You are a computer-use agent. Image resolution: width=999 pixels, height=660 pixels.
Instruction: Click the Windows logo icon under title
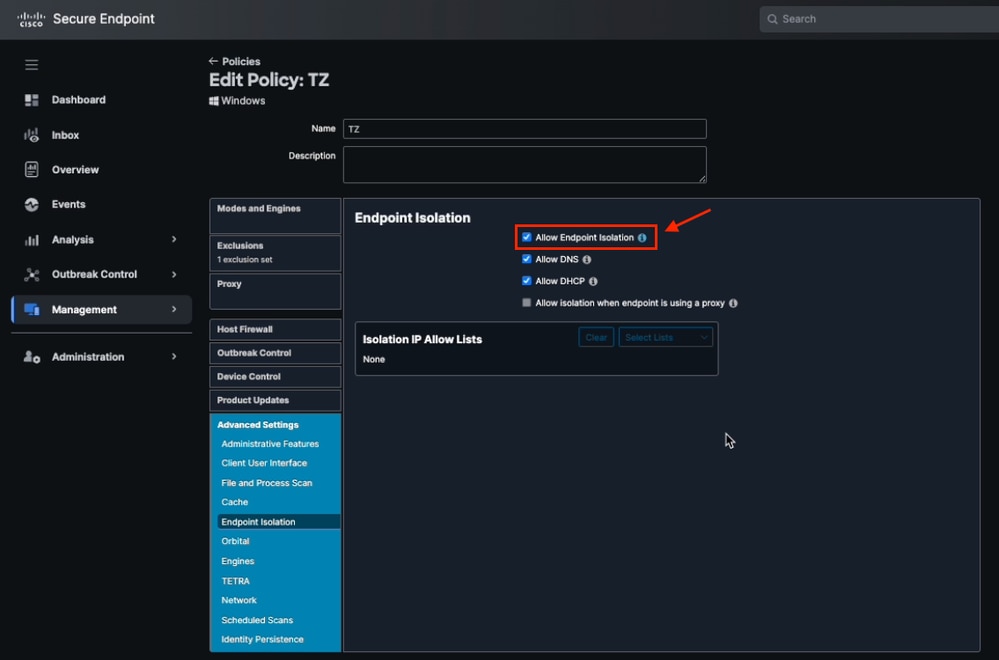[x=213, y=101]
